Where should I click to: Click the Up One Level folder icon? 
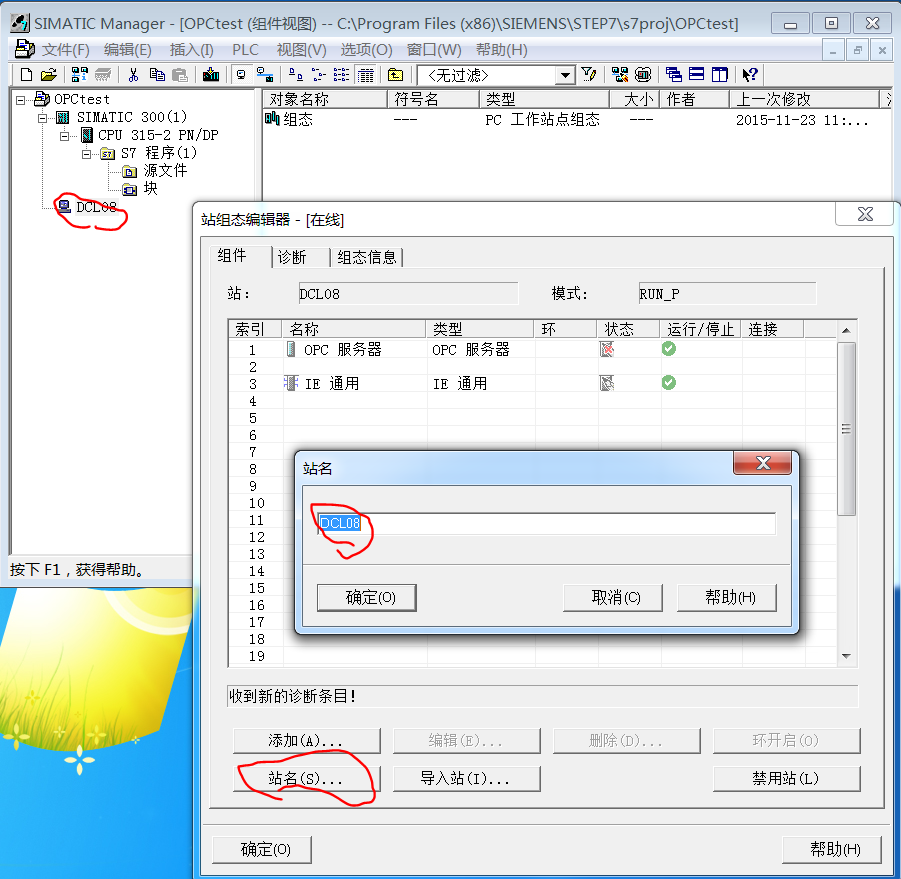click(x=395, y=75)
